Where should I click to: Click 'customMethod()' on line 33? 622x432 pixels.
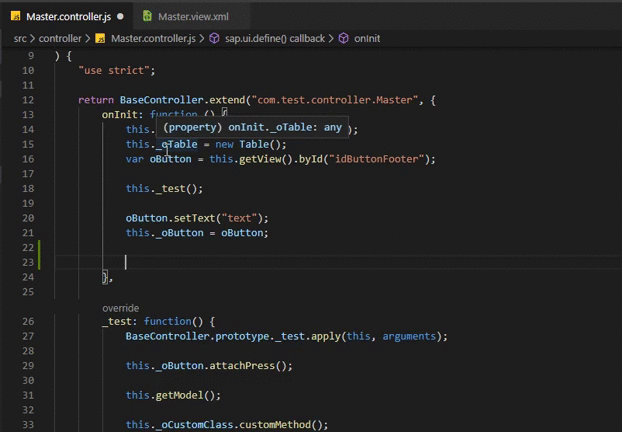(281, 424)
